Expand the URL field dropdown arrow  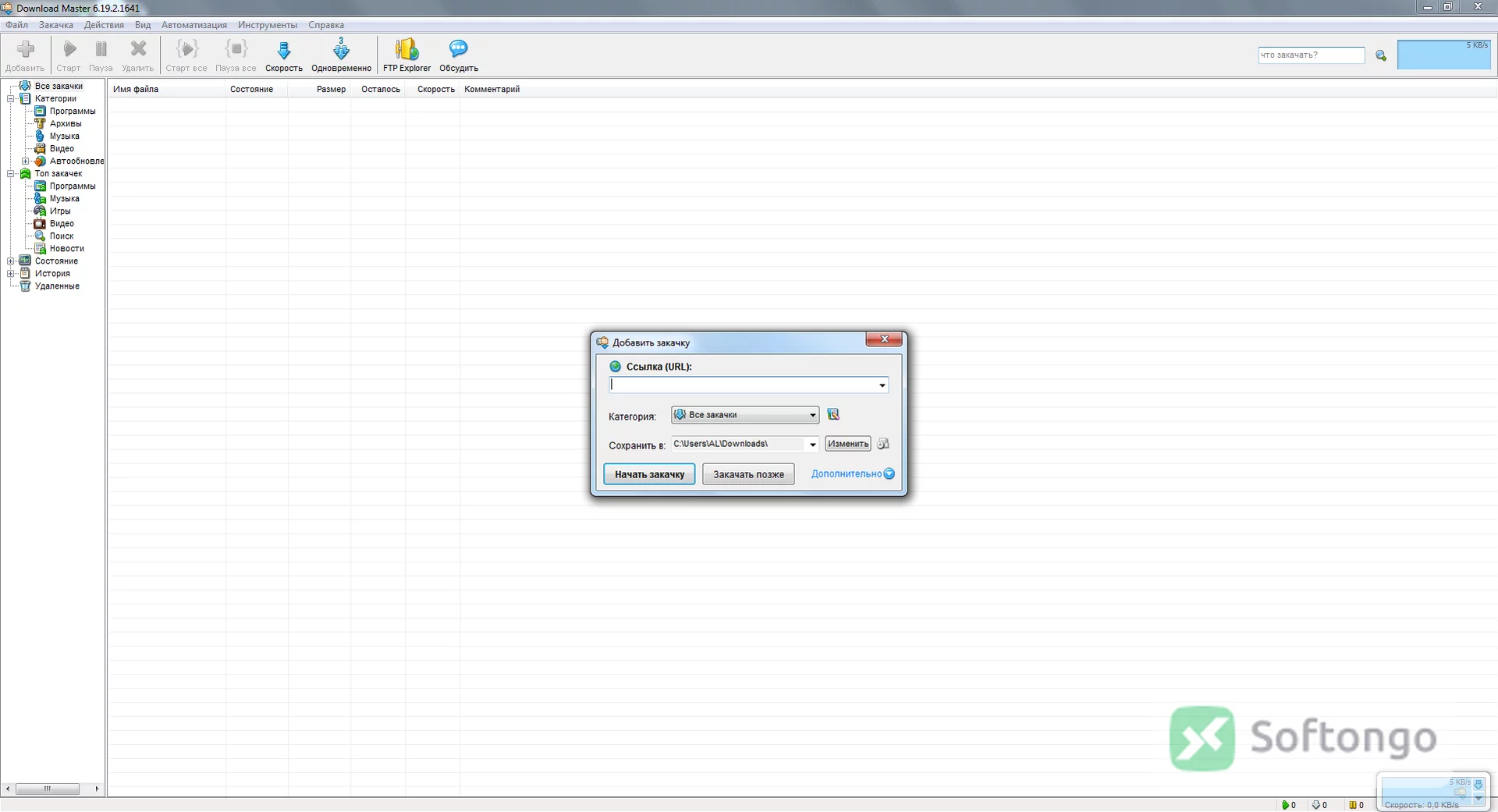[x=882, y=385]
